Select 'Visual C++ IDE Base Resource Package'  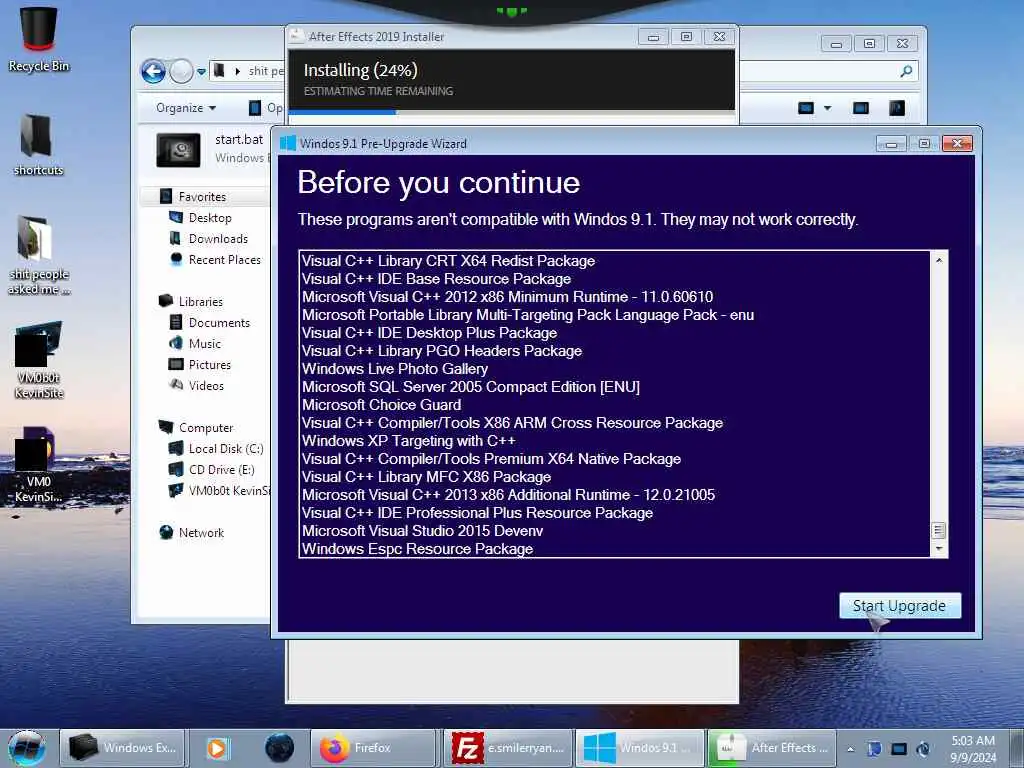[436, 279]
